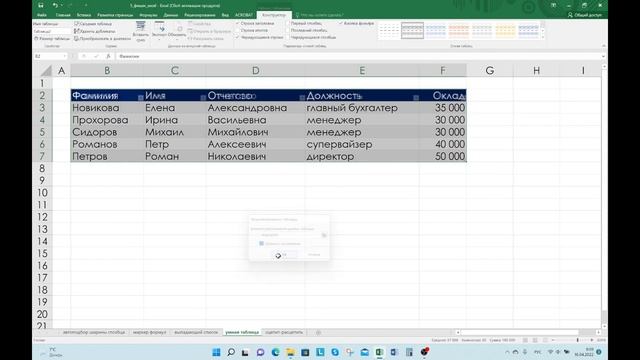The width and height of the screenshot is (640, 360).
Task: Apply the orange table style
Action: coord(459,31)
